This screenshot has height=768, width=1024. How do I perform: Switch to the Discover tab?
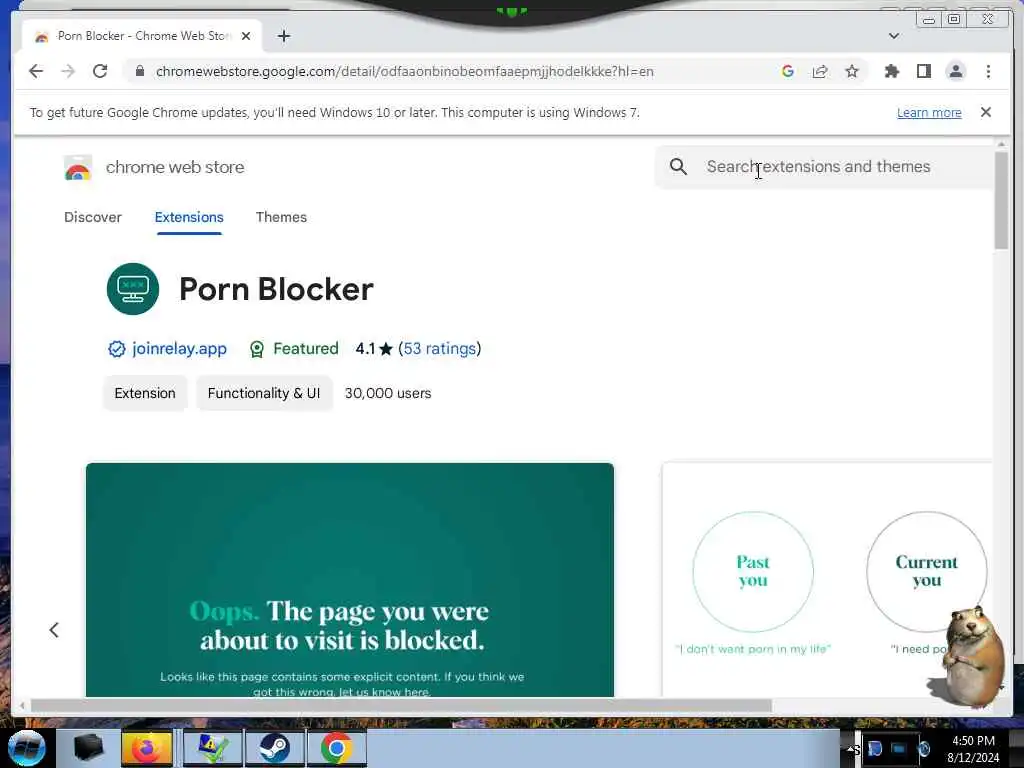93,217
